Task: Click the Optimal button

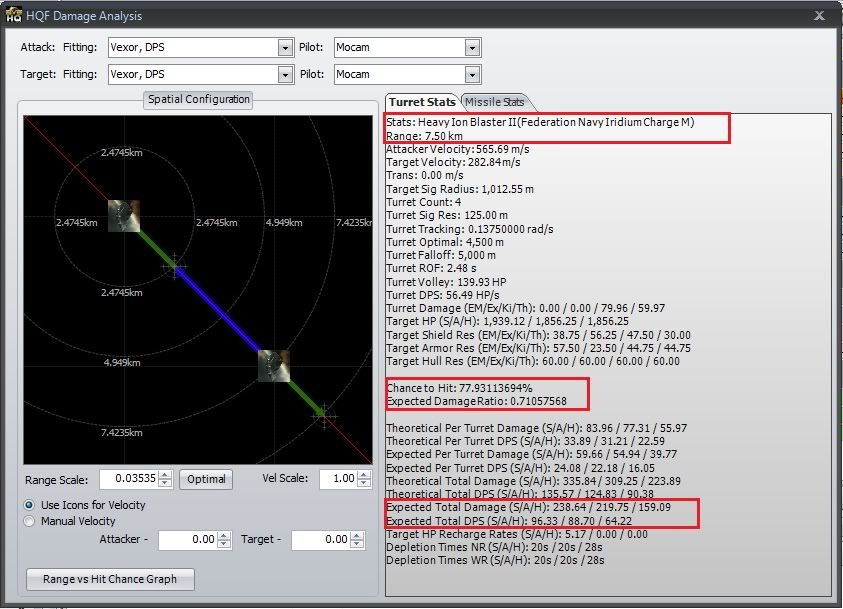Action: pyautogui.click(x=206, y=479)
